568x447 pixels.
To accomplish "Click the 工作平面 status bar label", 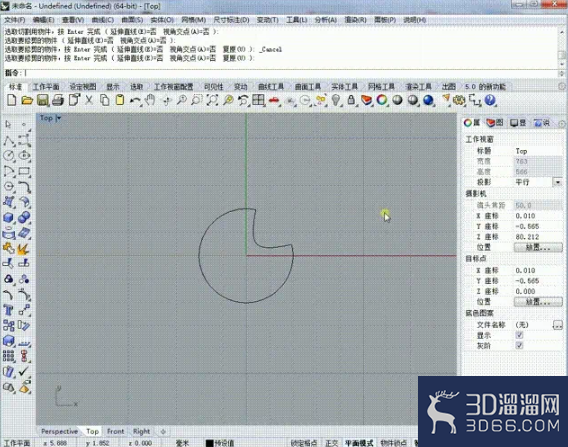I will point(17,443).
